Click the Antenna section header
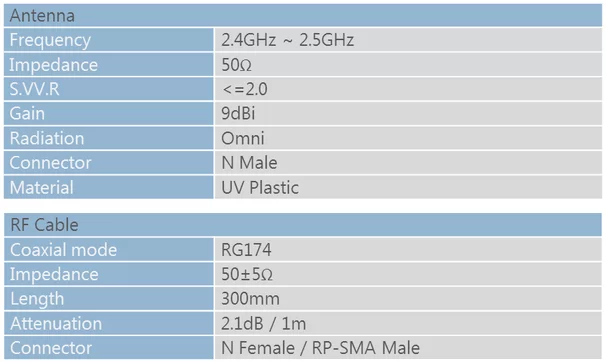 [303, 15]
